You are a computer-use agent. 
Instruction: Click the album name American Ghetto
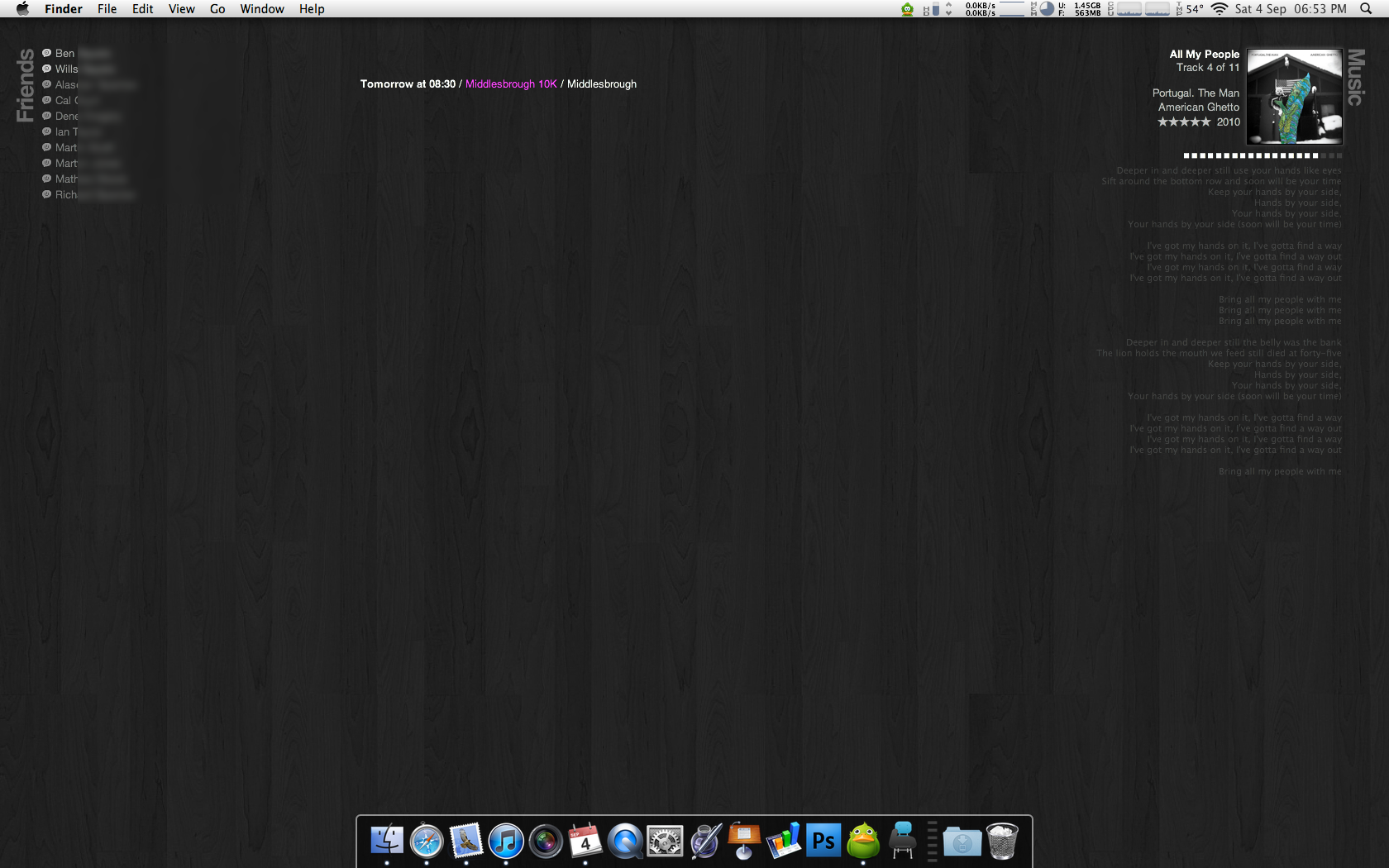(x=1199, y=107)
